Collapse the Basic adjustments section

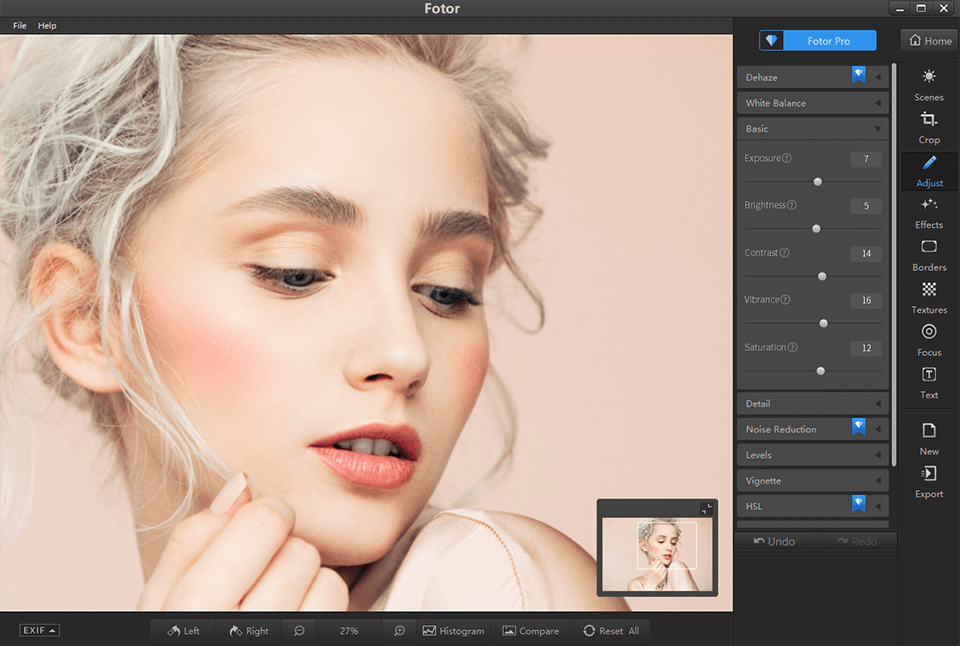point(810,128)
